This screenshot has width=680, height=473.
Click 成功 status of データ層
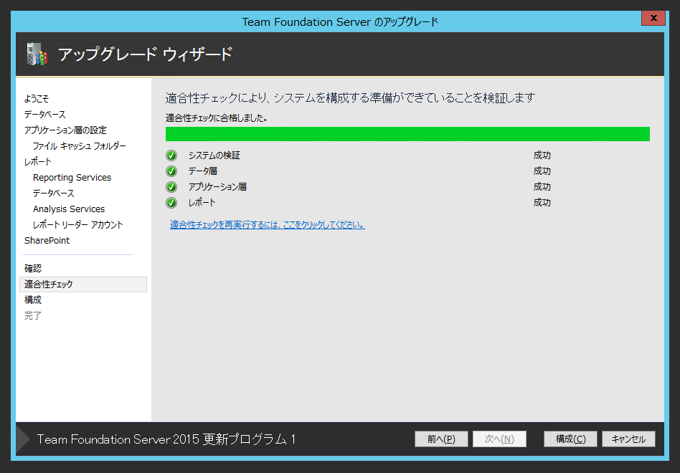pos(542,171)
